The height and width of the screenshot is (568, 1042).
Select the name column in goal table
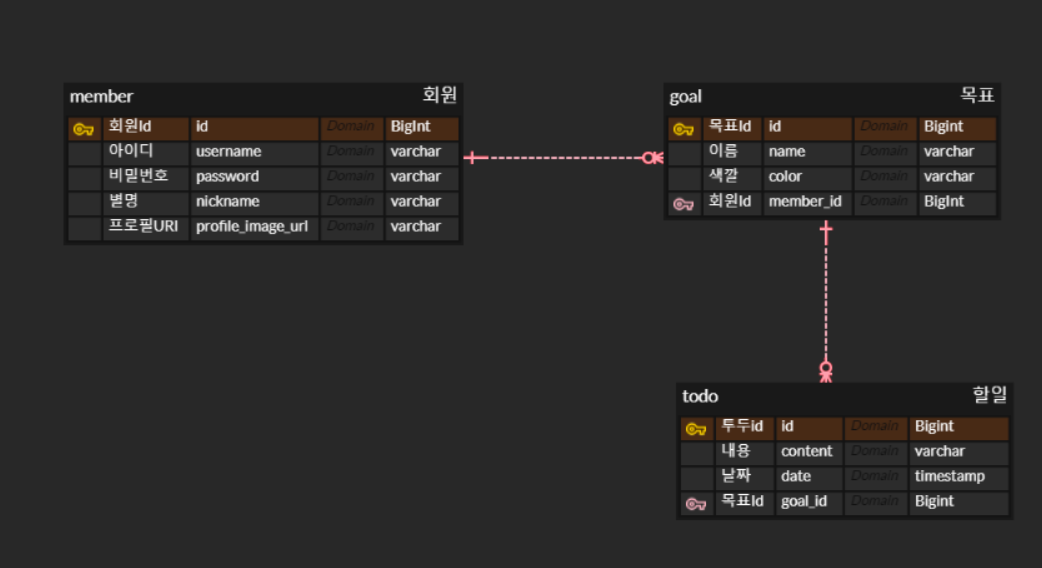tap(807, 151)
